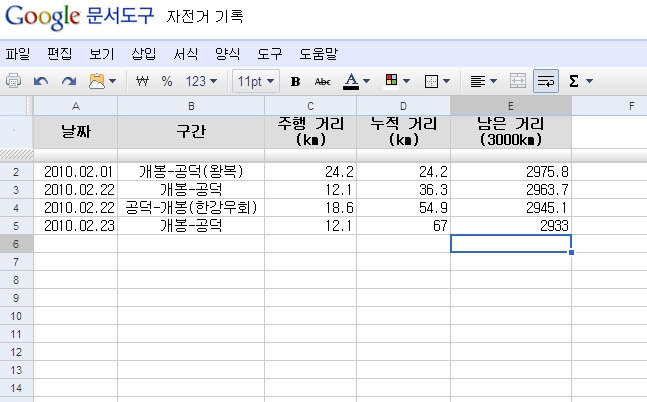
Task: Select column D header
Action: tap(404, 106)
